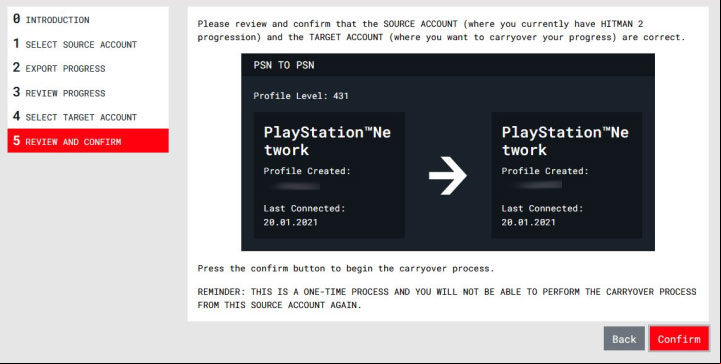
Task: Click the blurred target profile created date
Action: click(537, 185)
